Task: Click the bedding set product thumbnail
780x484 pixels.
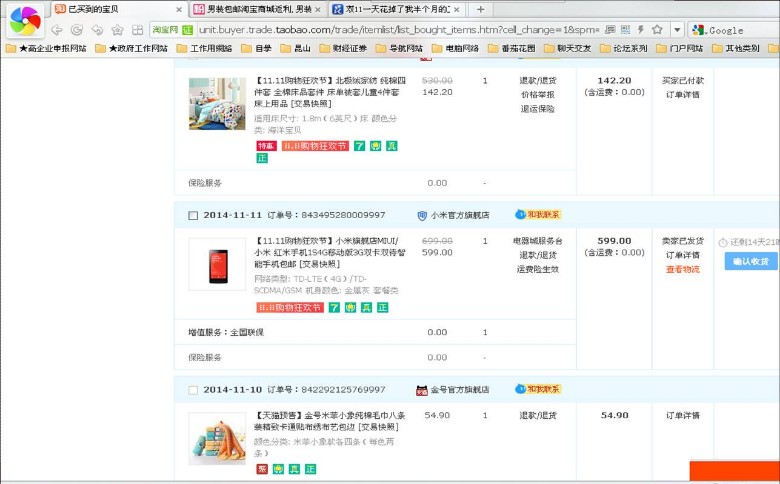Action: [x=217, y=103]
